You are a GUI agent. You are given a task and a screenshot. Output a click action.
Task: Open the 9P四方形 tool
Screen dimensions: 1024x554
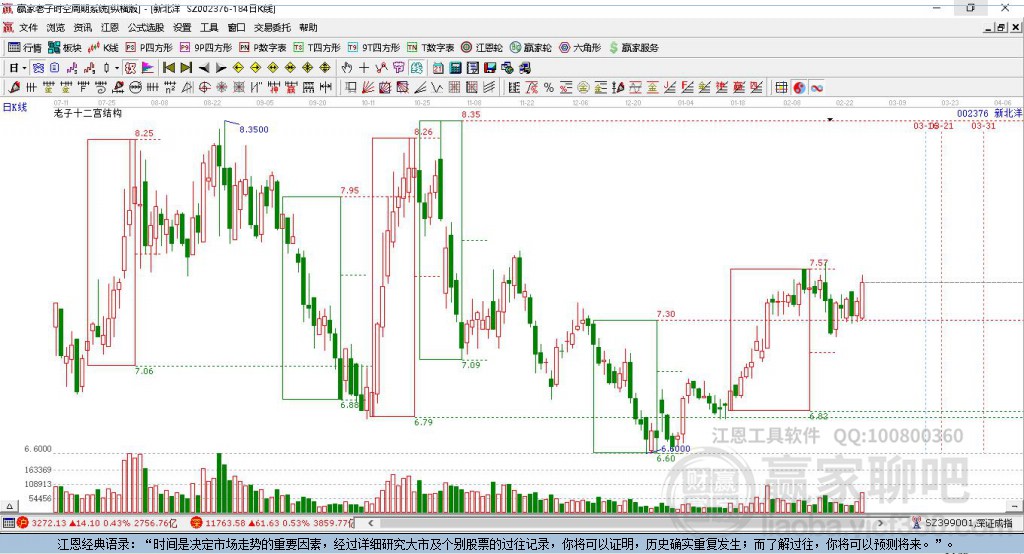pos(206,48)
